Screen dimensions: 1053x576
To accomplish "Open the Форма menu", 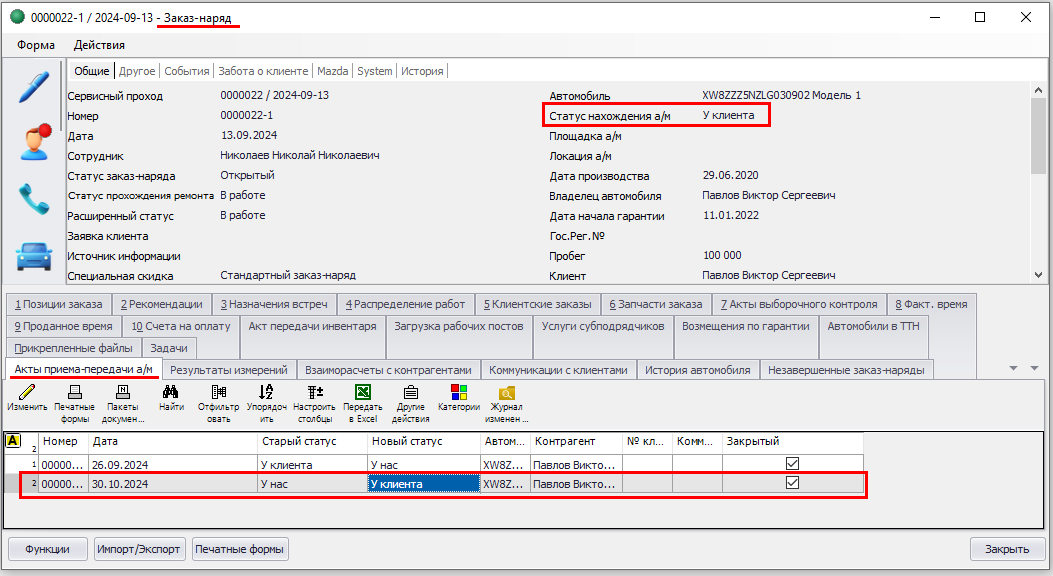I will [36, 45].
